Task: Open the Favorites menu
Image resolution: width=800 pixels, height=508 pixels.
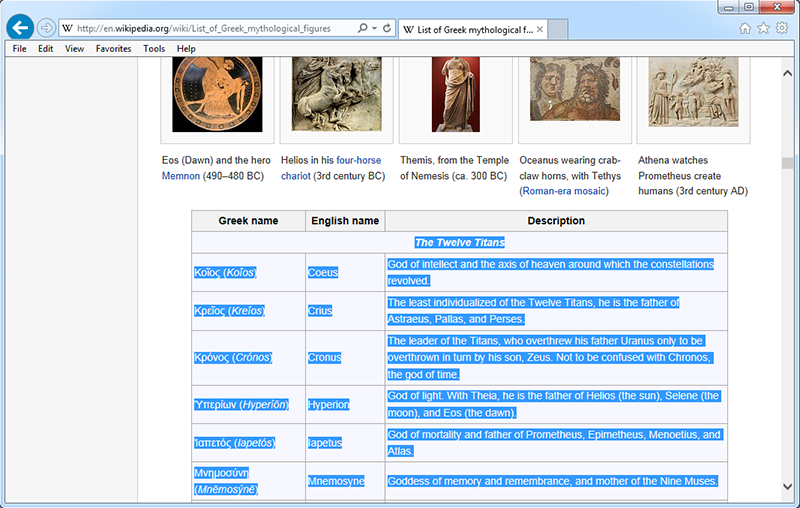Action: [x=113, y=48]
